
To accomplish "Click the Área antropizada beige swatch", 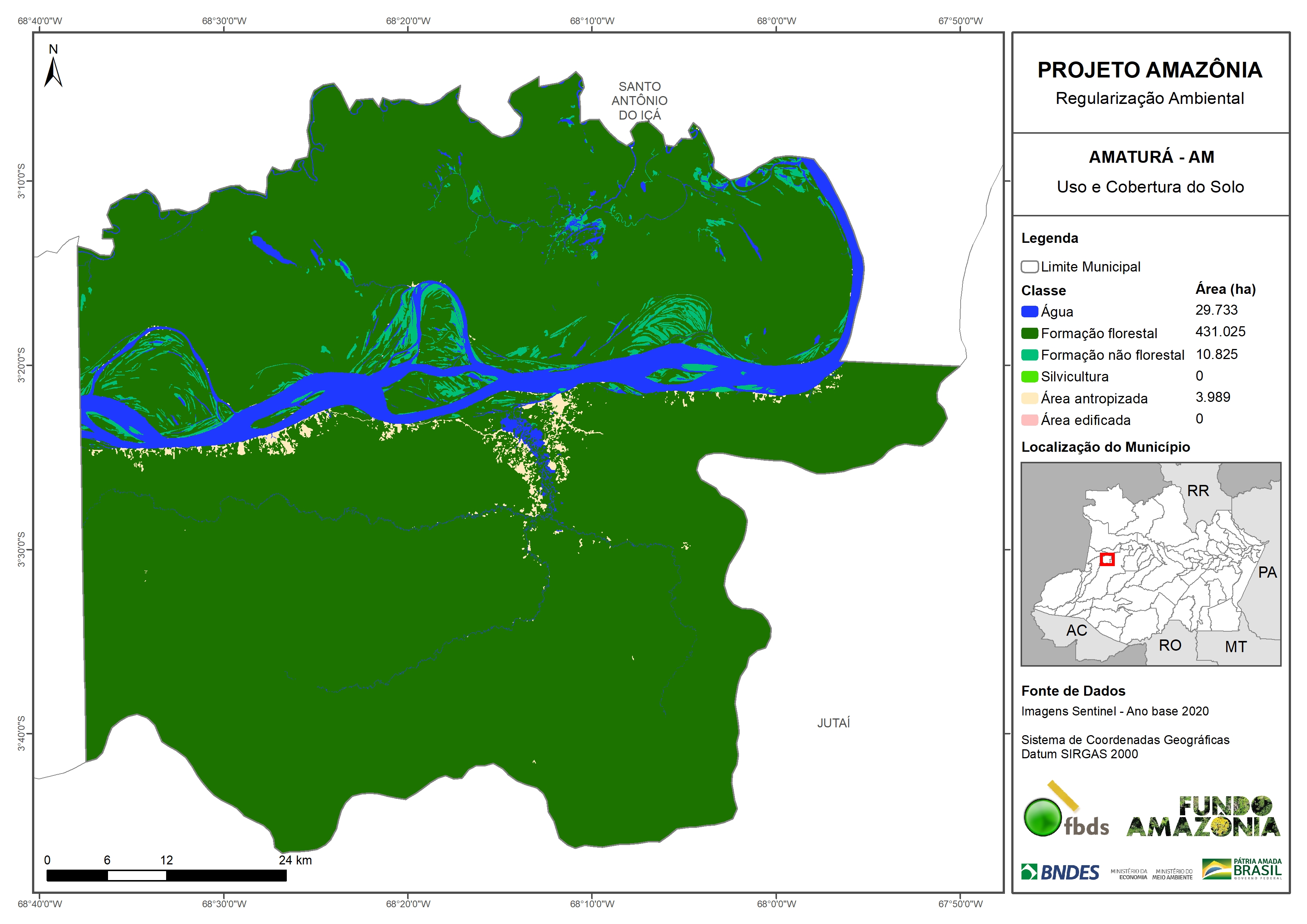I will (1029, 399).
